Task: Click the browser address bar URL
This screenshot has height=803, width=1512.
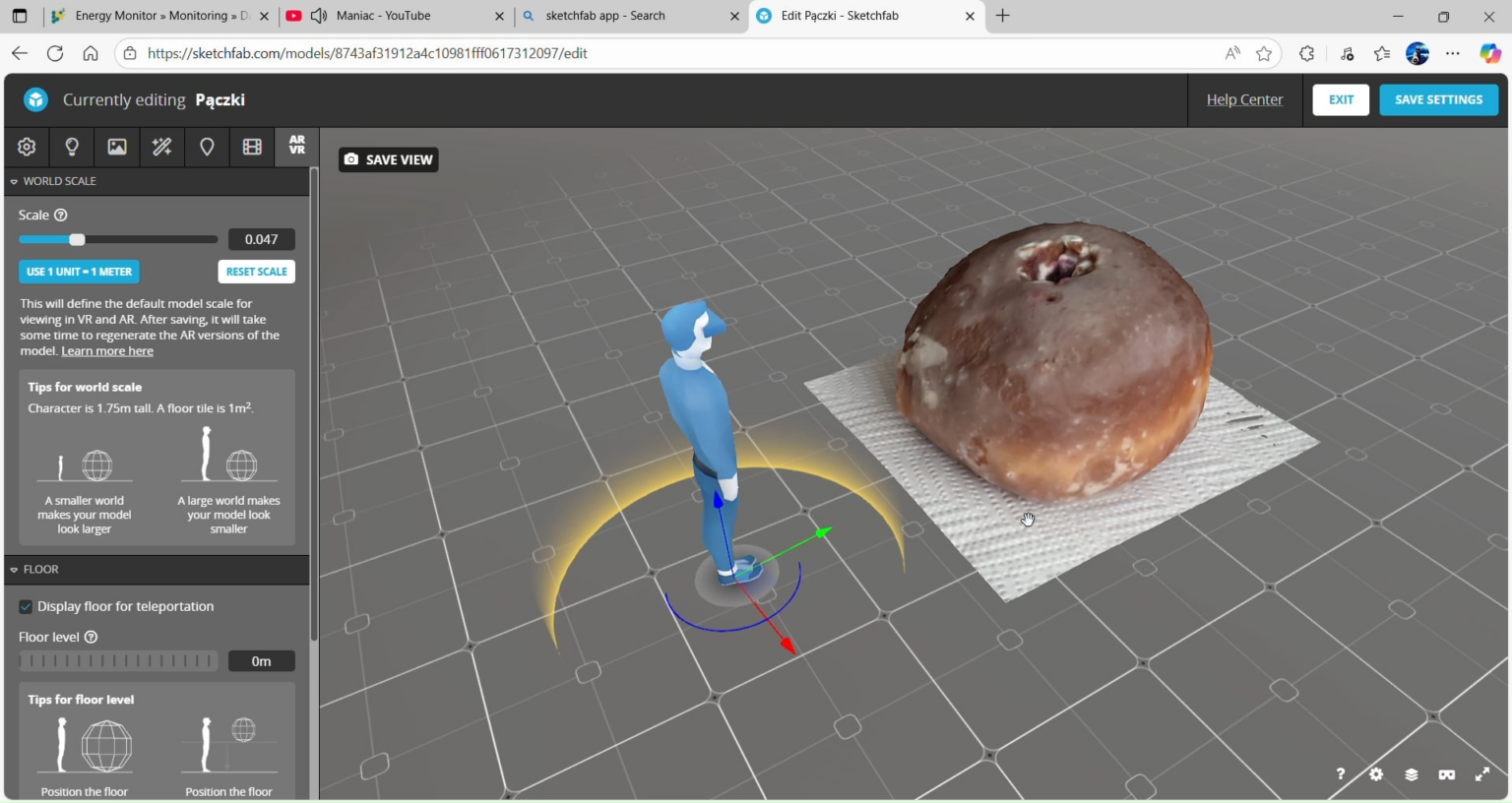Action: click(367, 53)
